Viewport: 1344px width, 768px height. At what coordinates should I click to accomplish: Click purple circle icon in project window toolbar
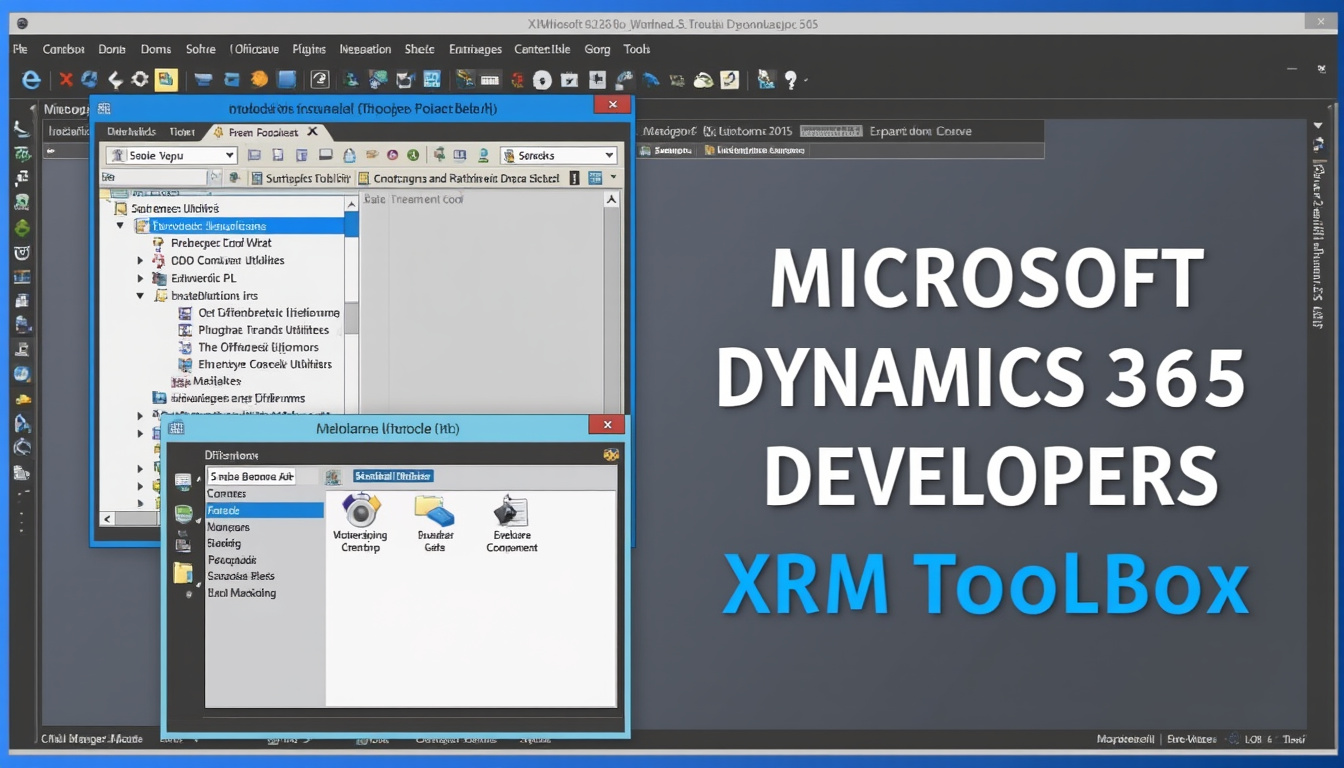pyautogui.click(x=392, y=155)
